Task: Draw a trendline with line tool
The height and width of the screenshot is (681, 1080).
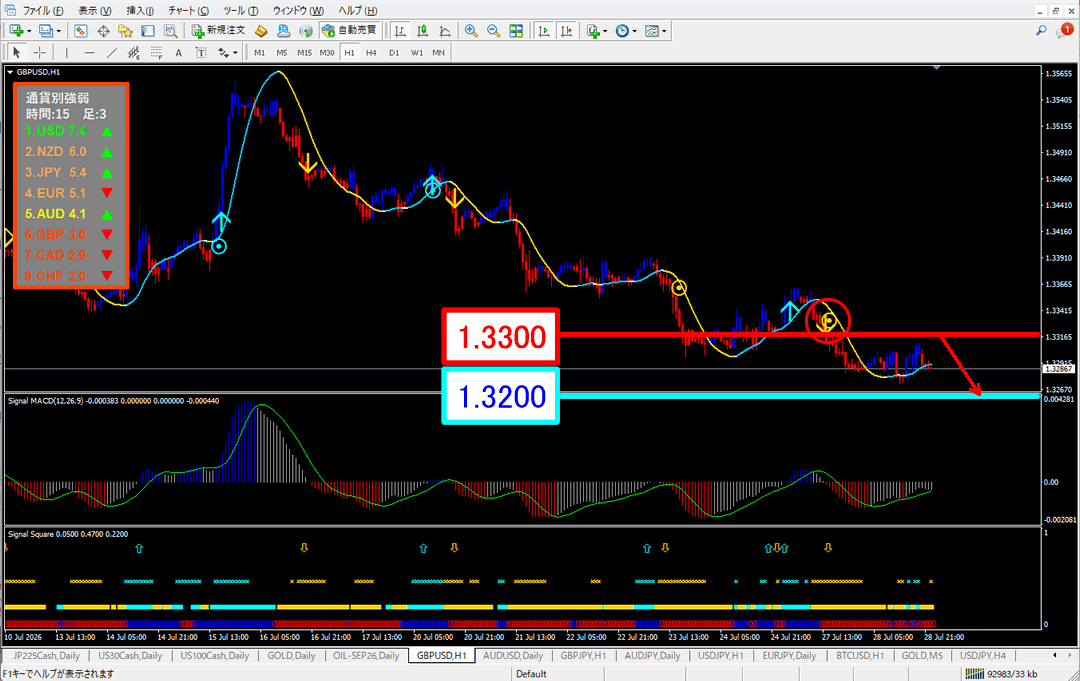Action: click(x=112, y=53)
